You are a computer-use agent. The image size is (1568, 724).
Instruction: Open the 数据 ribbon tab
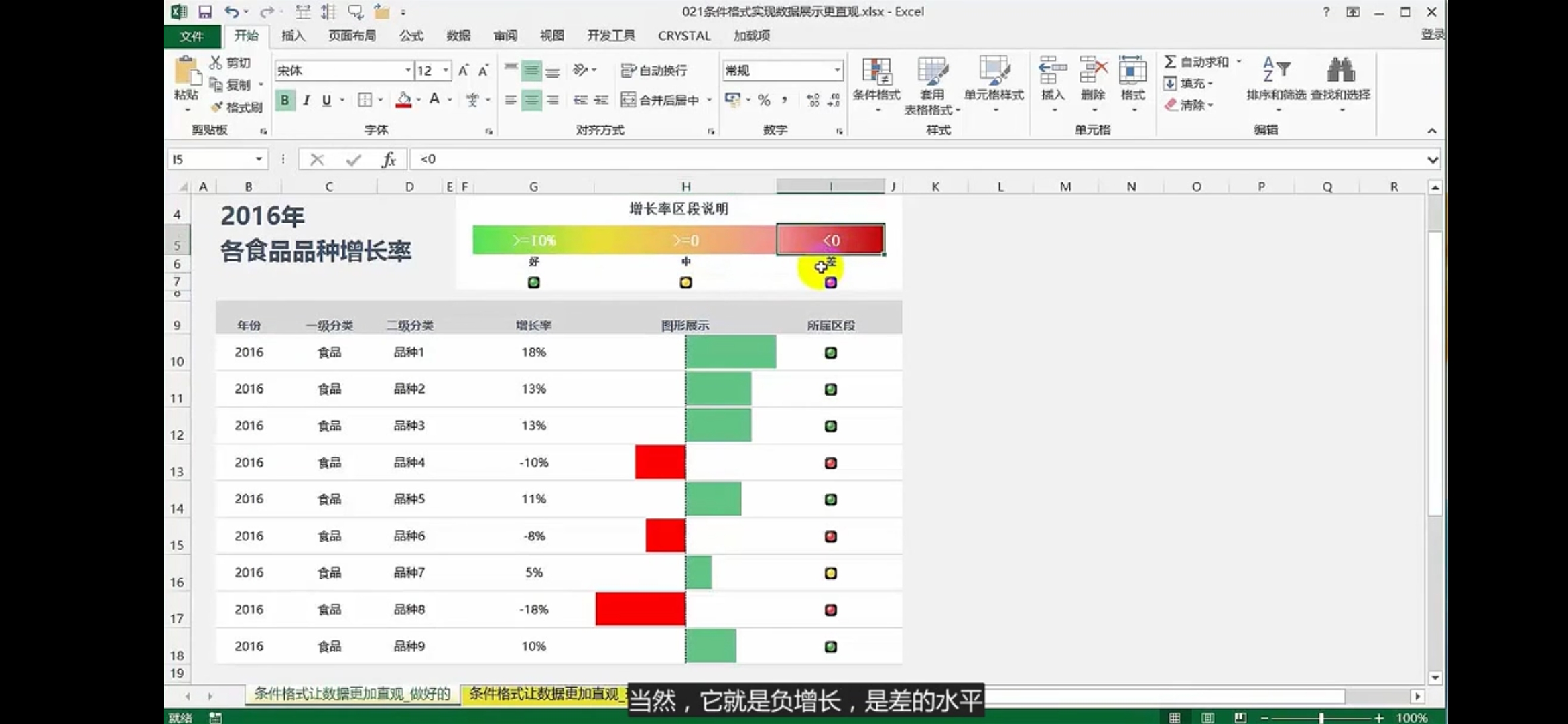click(x=458, y=36)
